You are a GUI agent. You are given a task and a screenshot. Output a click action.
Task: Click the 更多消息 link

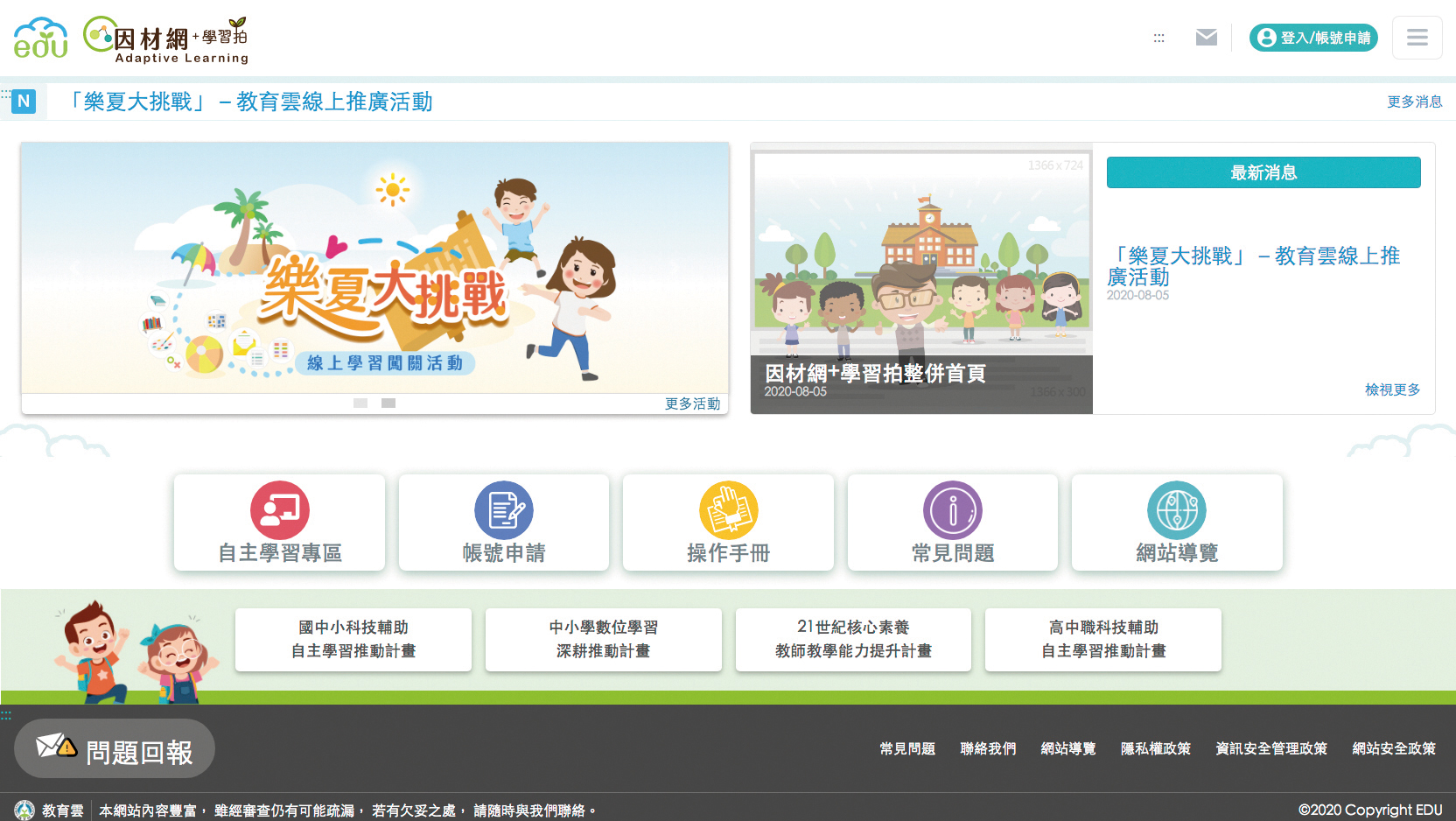pos(1414,102)
